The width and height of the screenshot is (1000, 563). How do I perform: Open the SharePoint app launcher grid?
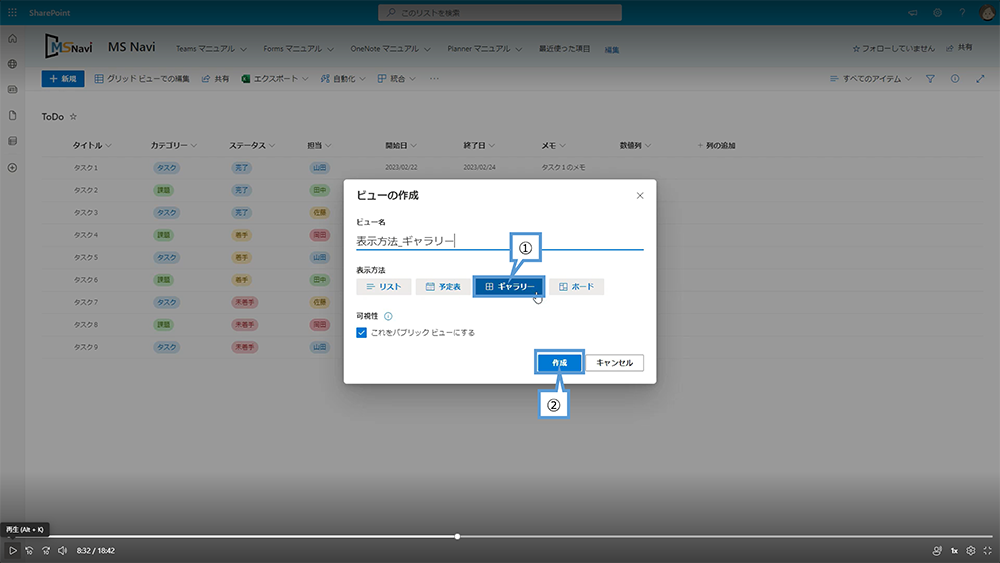point(12,13)
